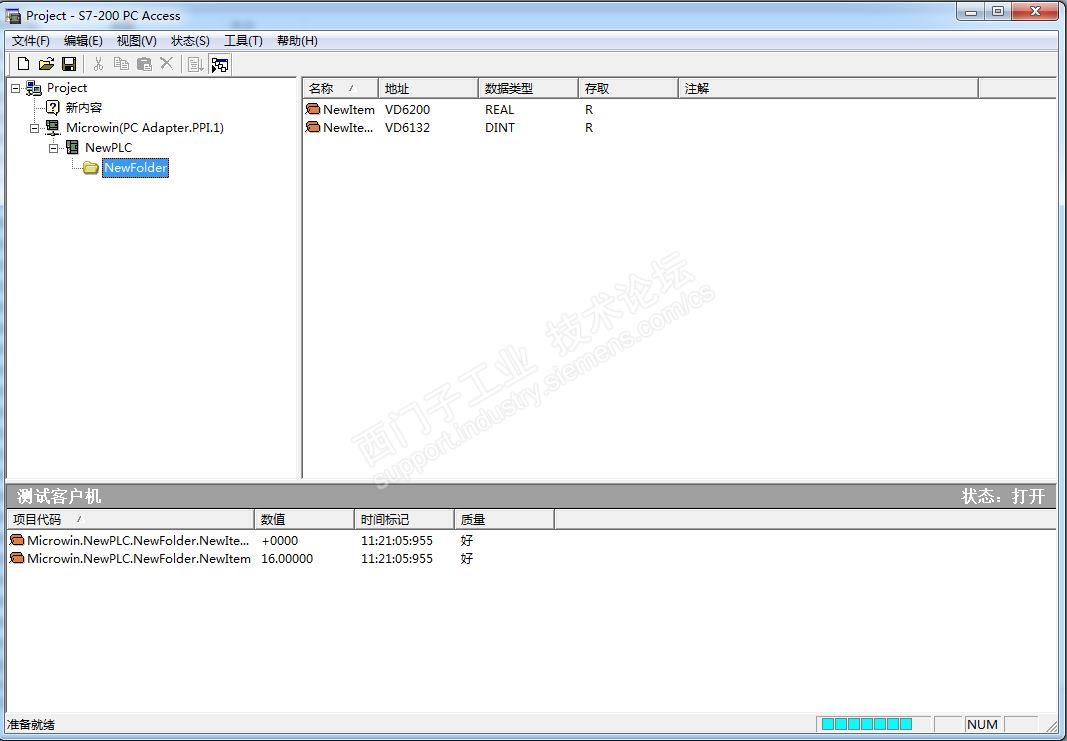Click the New project toolbar icon
Image resolution: width=1067 pixels, height=741 pixels.
pyautogui.click(x=23, y=64)
